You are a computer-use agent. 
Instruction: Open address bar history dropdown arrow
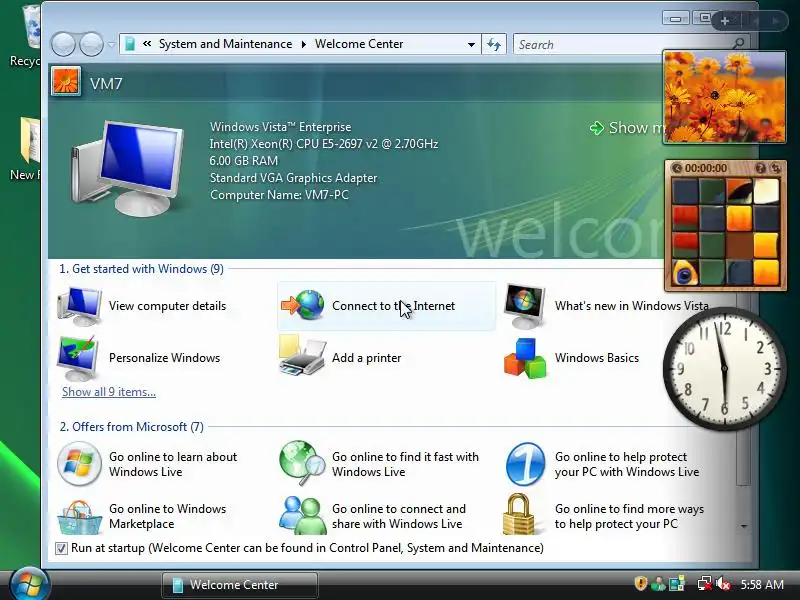pyautogui.click(x=471, y=44)
